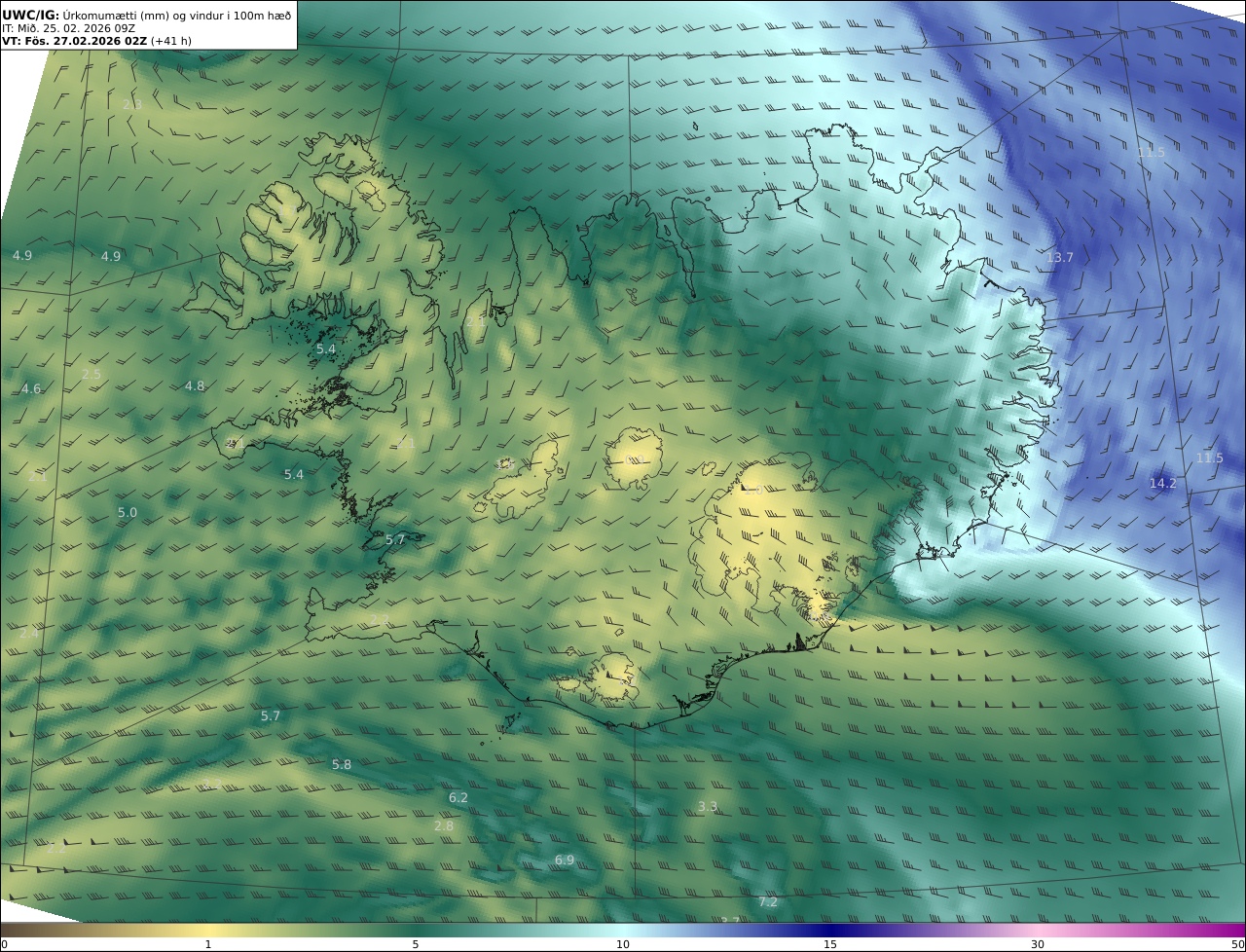Select the color scale label 30
This screenshot has width=1246, height=952.
click(1038, 944)
